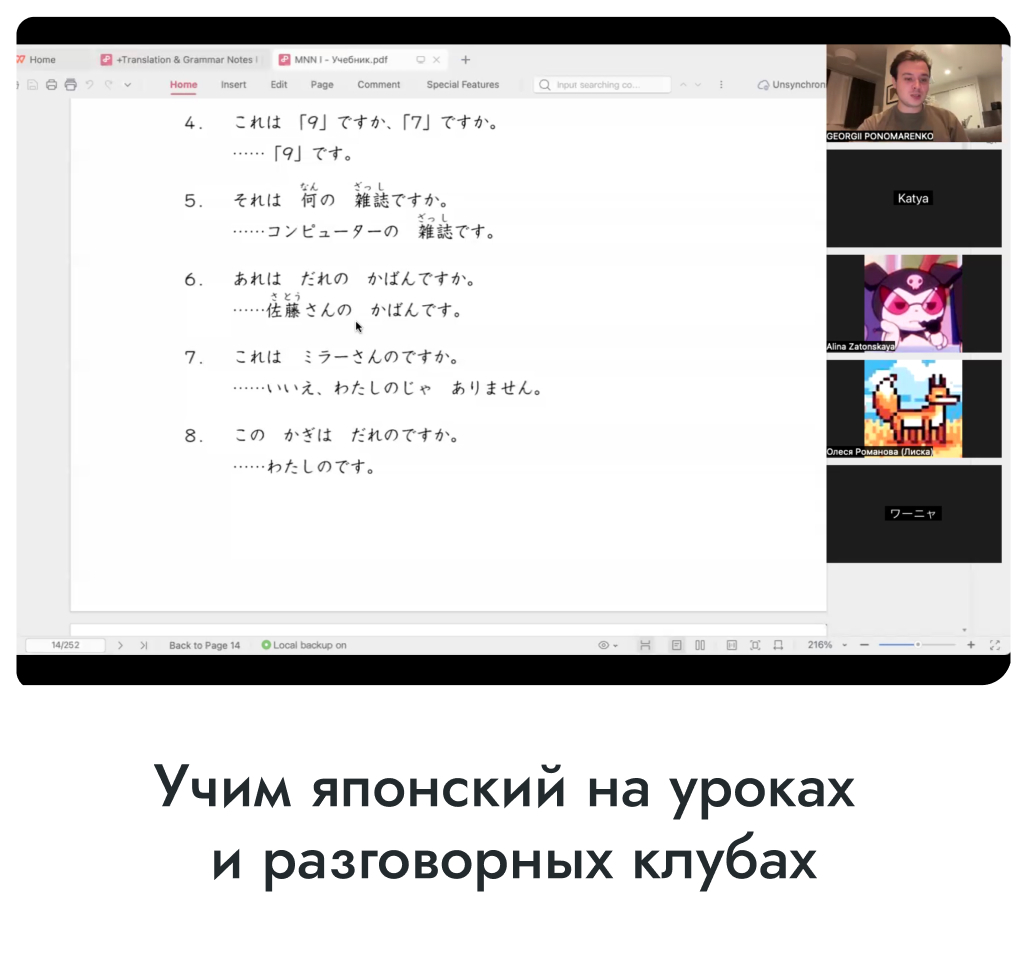Zoom out with the minus button
1025x968 pixels.
[864, 645]
